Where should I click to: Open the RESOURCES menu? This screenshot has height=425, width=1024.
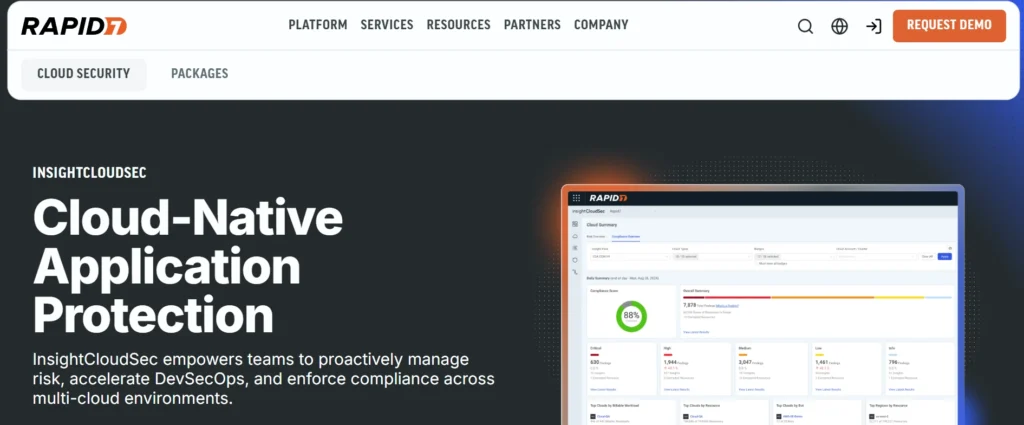click(x=458, y=25)
